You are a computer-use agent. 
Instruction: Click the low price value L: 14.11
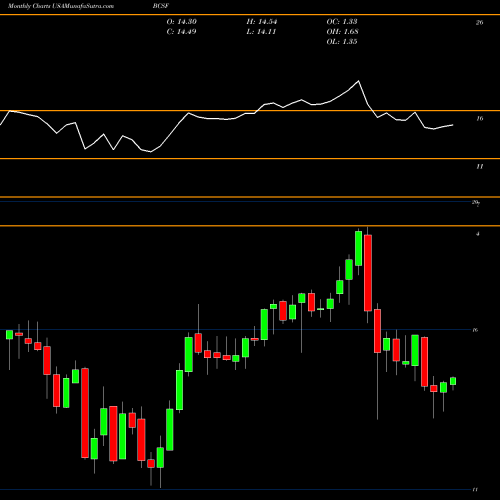click(261, 32)
